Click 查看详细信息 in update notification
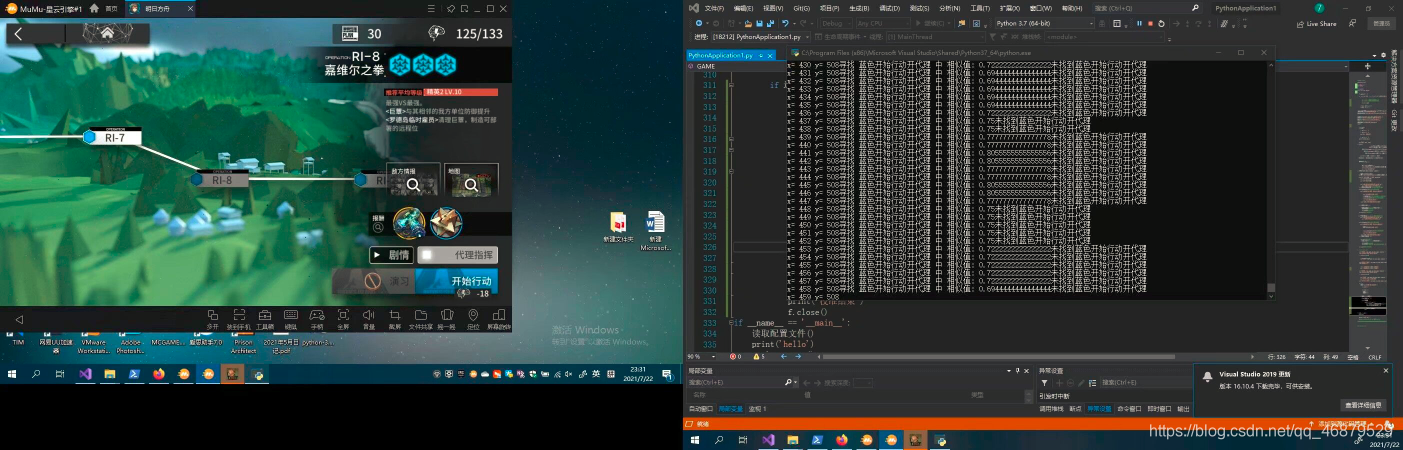This screenshot has height=450, width=1403. (x=1363, y=405)
